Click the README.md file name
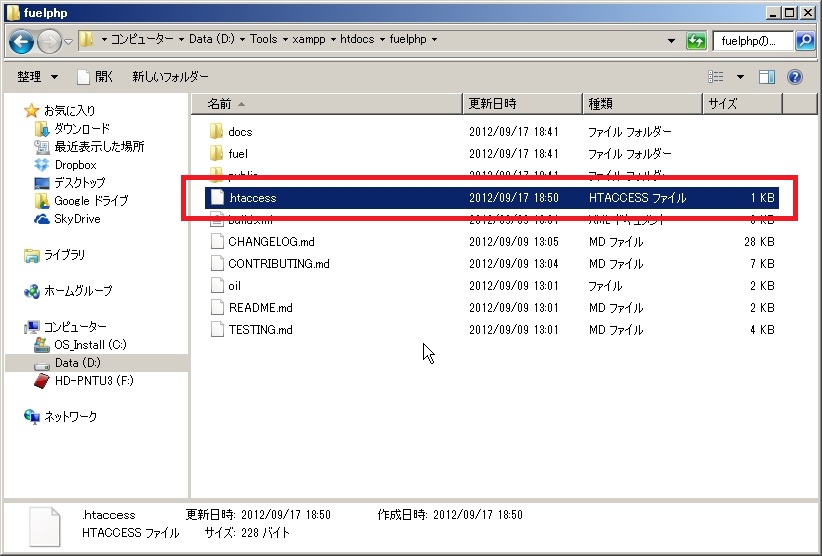Screen dimensions: 822x556 (261, 308)
